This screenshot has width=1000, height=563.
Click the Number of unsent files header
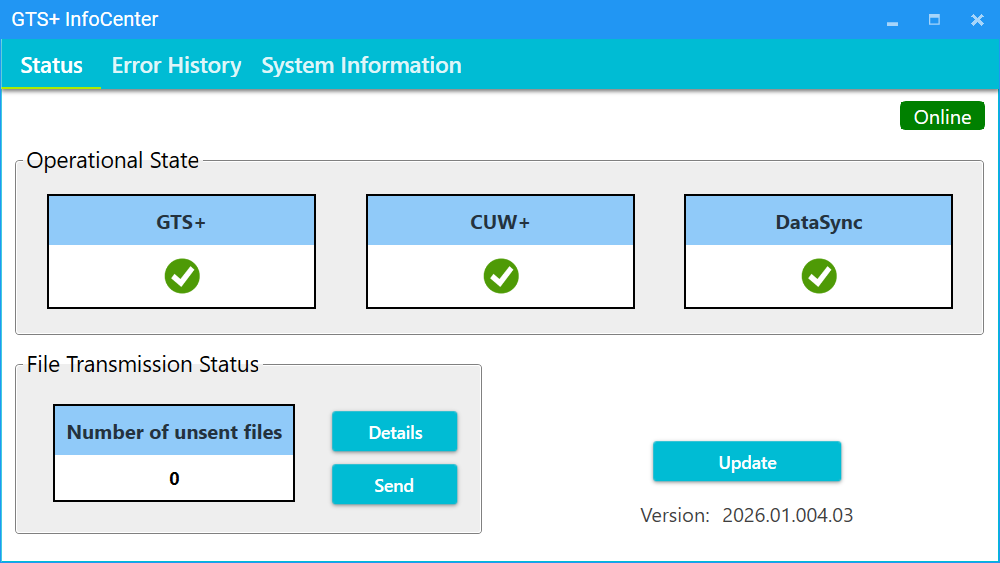(174, 432)
